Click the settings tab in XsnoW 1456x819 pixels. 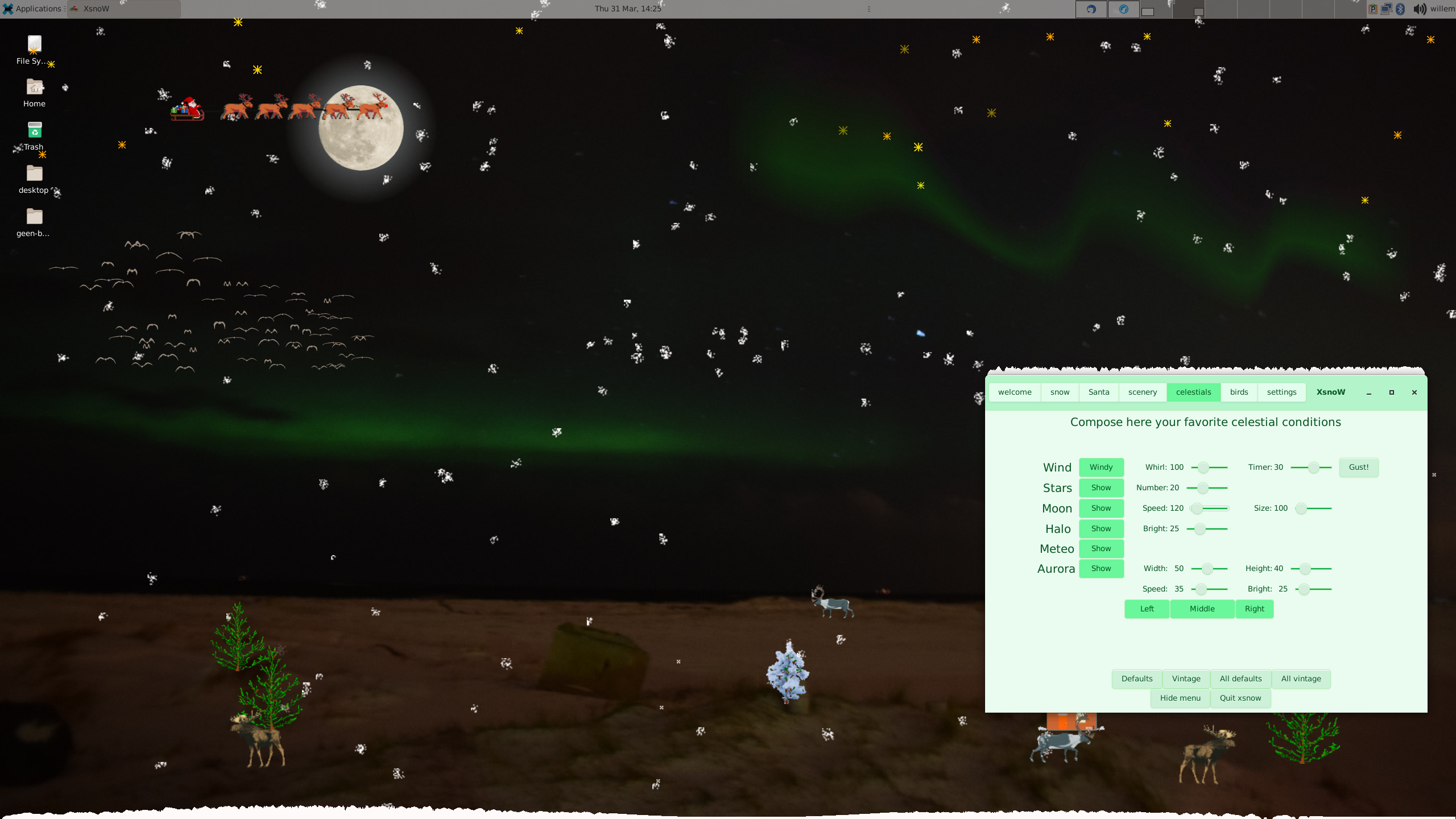(x=1281, y=392)
